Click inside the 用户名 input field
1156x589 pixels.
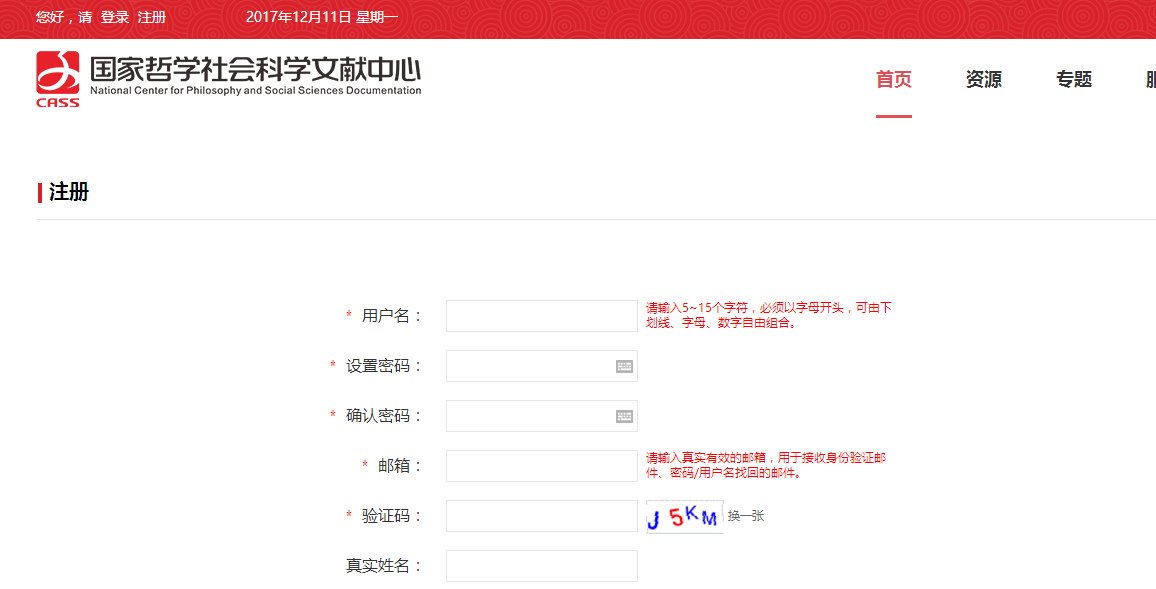coord(540,315)
